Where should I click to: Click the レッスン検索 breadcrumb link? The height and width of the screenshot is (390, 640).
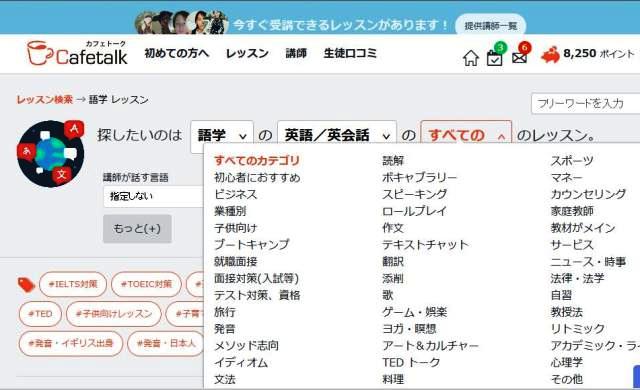tap(44, 100)
